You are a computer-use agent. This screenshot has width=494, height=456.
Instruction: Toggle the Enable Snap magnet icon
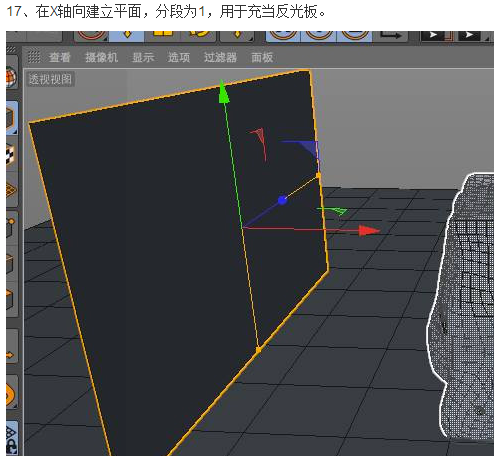11,392
